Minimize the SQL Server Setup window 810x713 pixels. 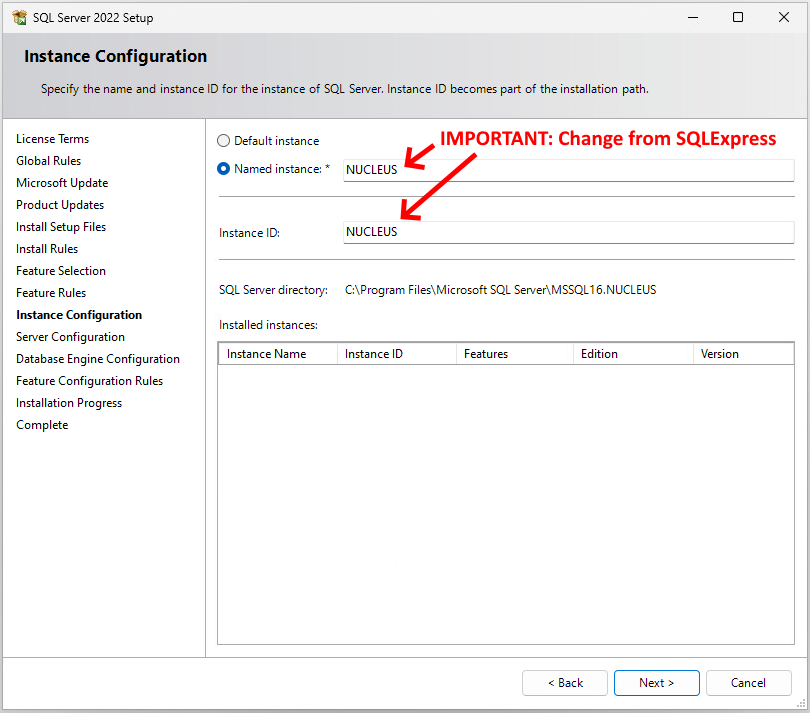[692, 18]
